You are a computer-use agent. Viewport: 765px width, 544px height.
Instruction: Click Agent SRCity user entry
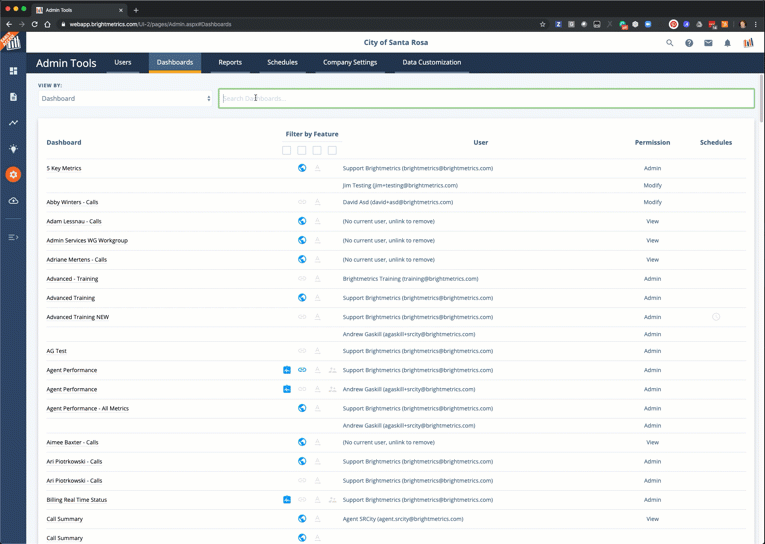point(403,519)
